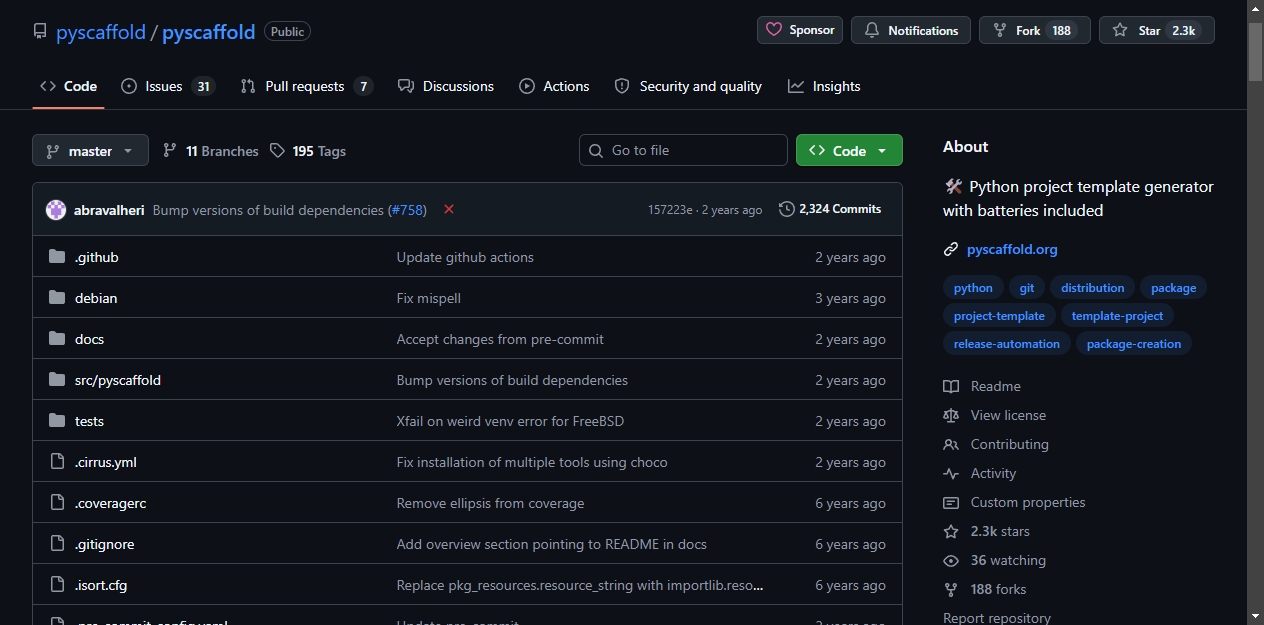Open the .coveragerc file
Screen dimensions: 1264x625
tap(110, 503)
